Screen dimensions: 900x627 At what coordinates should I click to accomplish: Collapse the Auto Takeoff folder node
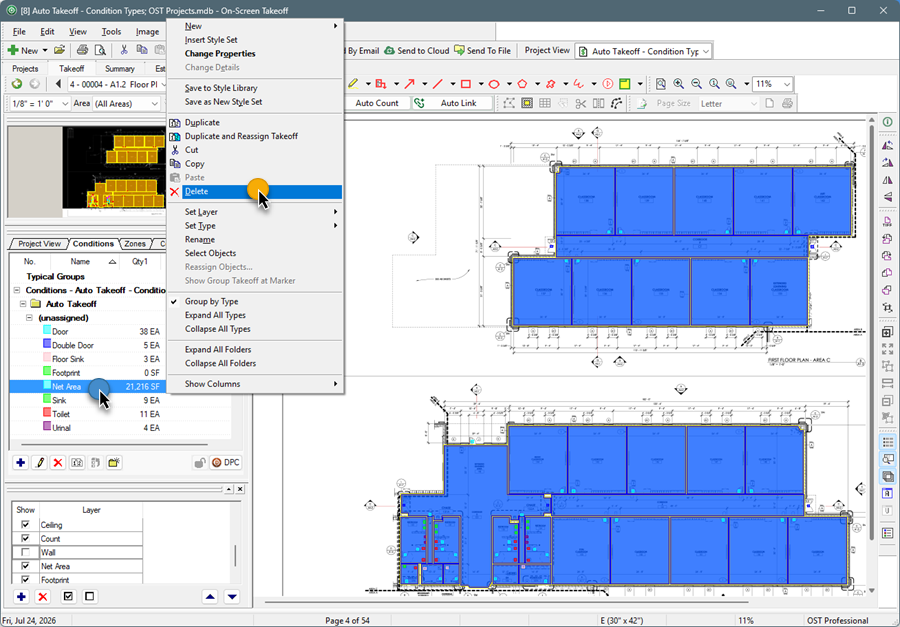click(x=24, y=304)
